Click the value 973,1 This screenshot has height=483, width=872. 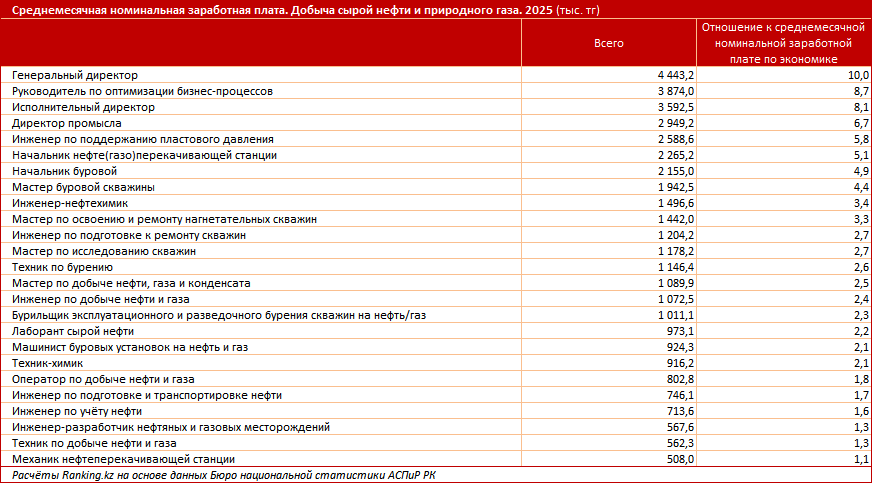[x=680, y=331]
